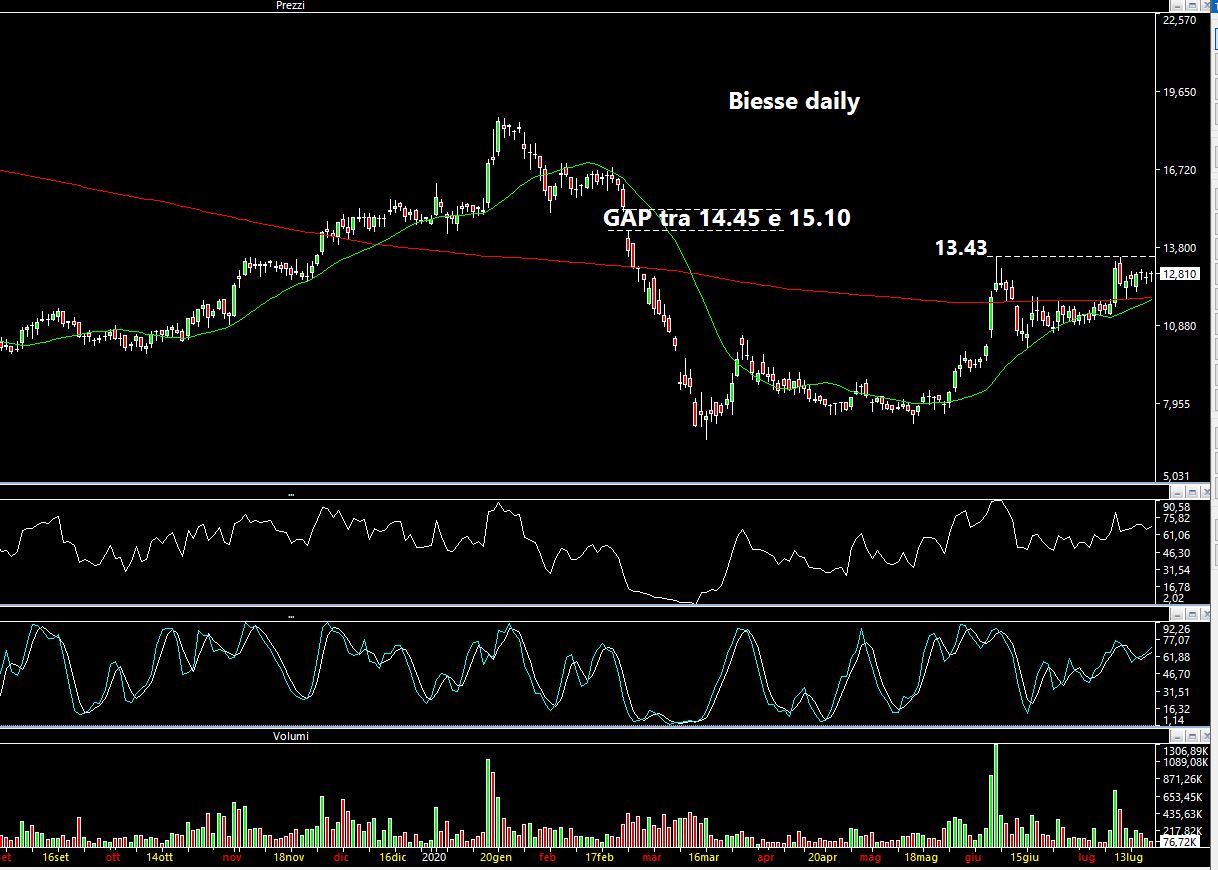Click the 16,720 price axis value
1218x870 pixels.
[1180, 170]
